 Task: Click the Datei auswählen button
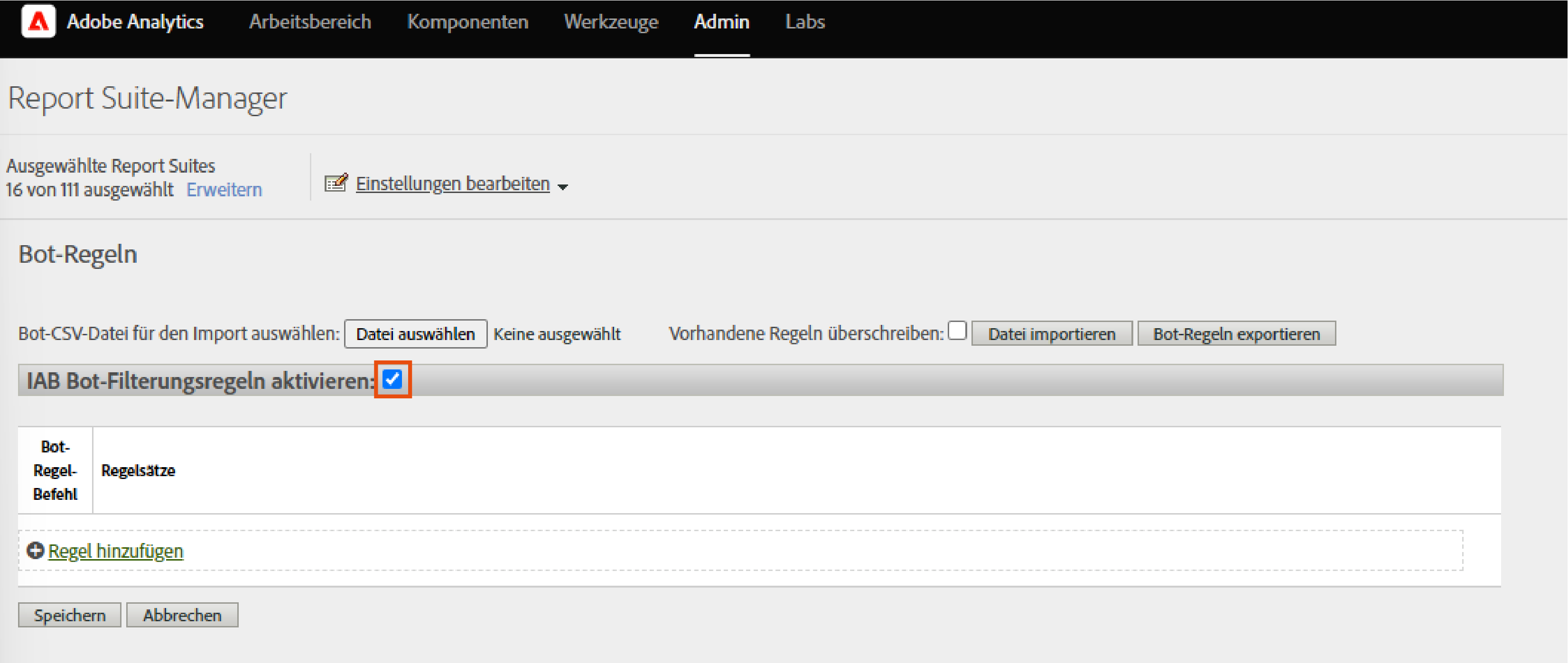pyautogui.click(x=416, y=334)
